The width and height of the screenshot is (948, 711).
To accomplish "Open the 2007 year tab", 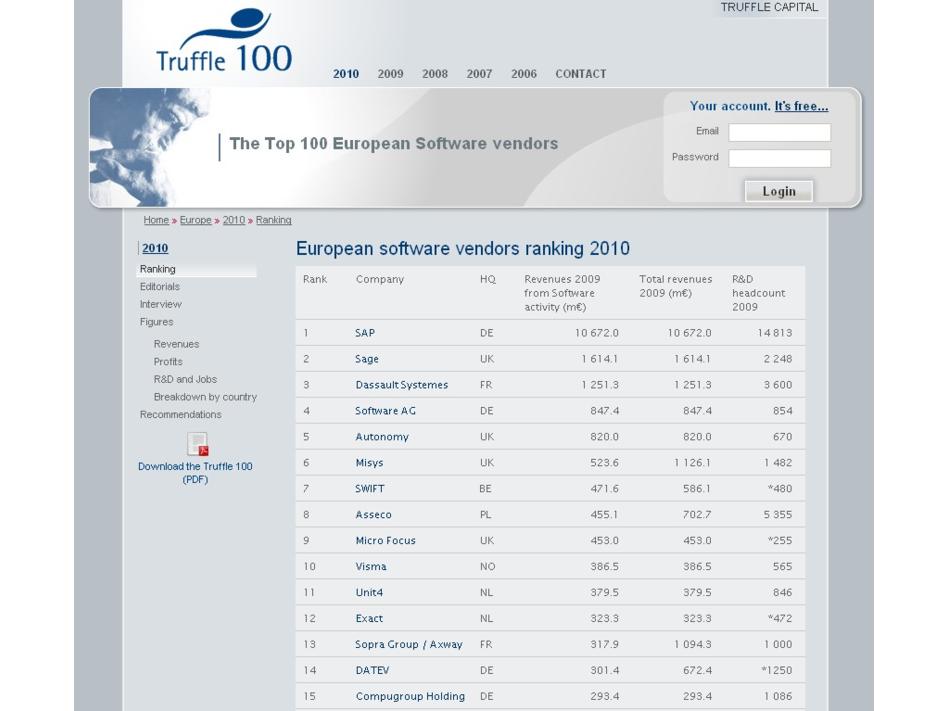I will tap(479, 74).
